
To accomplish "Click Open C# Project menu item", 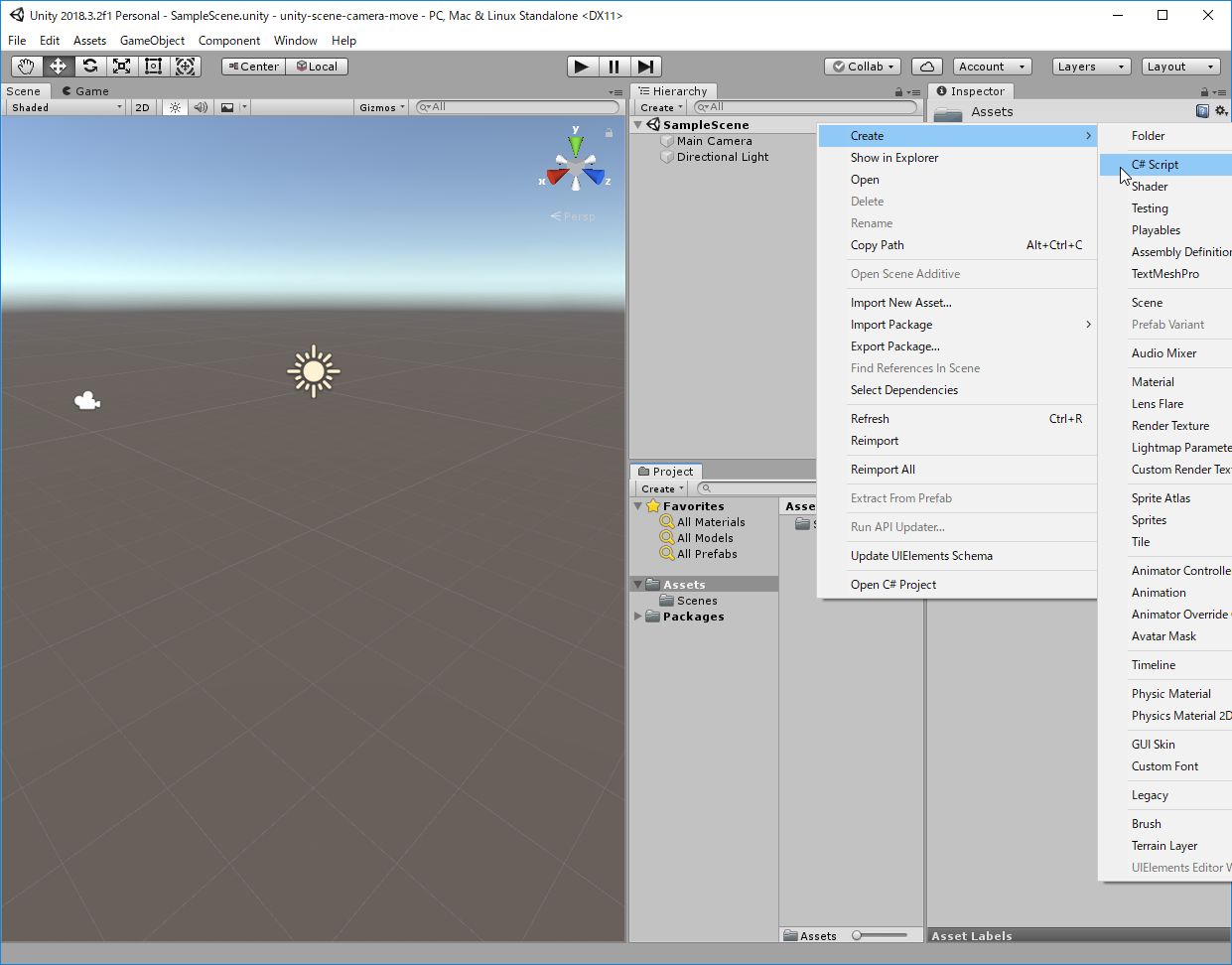I will (x=957, y=585).
